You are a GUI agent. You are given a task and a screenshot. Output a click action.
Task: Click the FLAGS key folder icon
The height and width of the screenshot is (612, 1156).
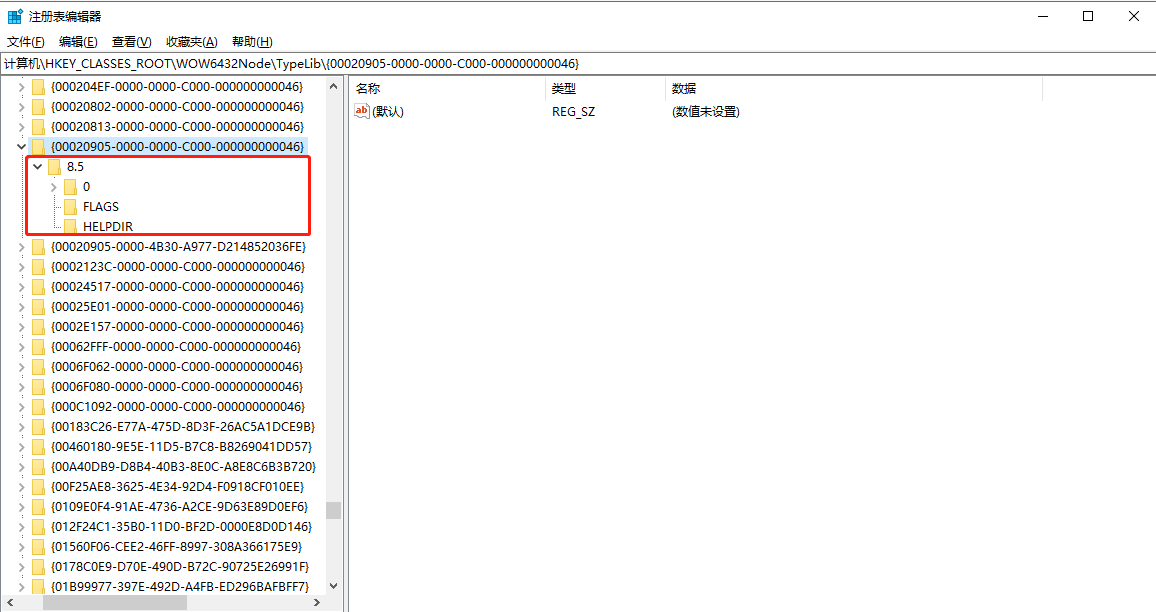[70, 207]
